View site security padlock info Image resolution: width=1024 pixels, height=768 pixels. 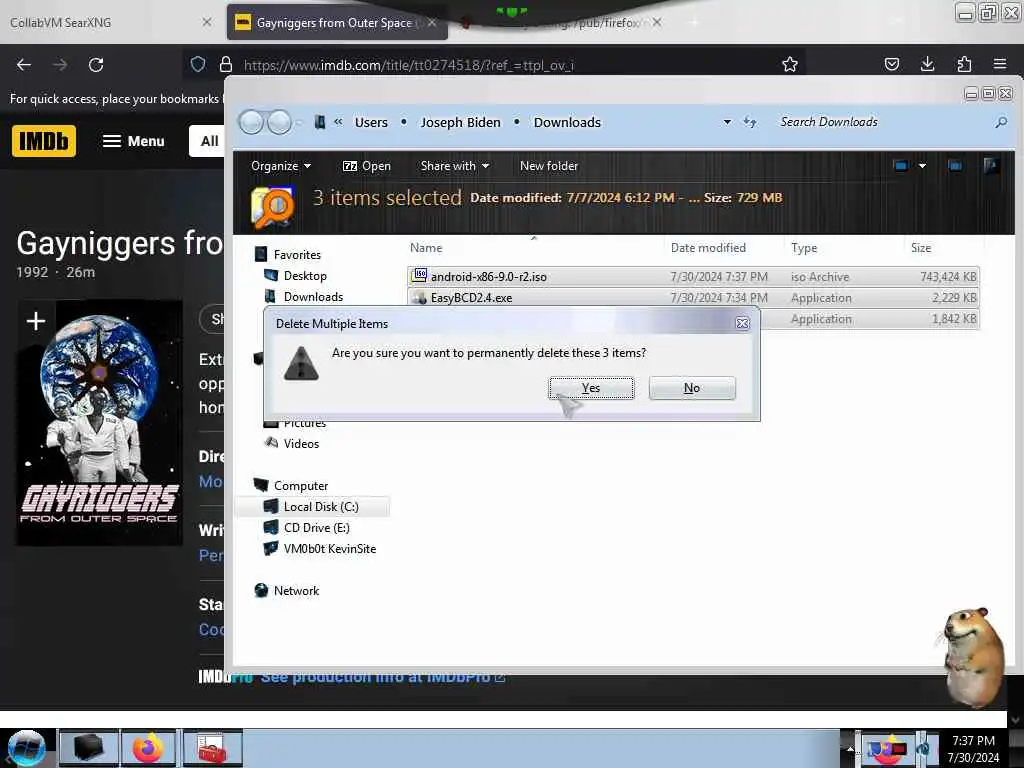point(226,65)
